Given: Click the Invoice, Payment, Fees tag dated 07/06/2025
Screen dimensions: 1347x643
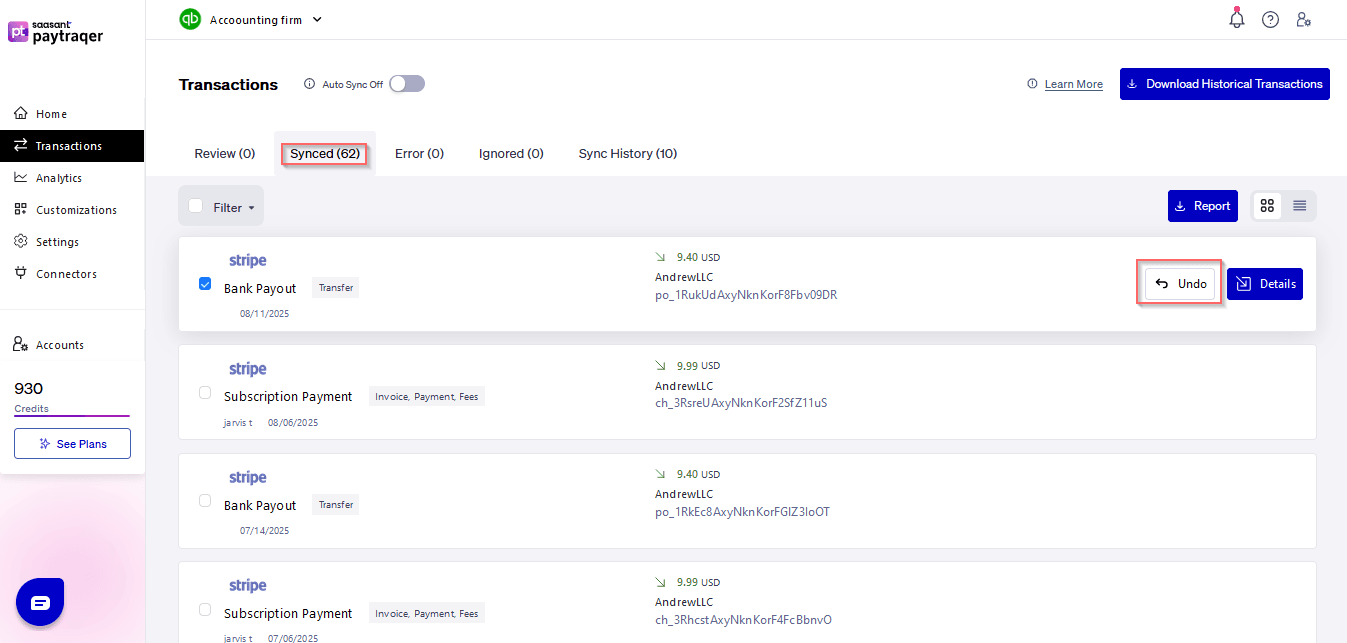Looking at the screenshot, I should coord(427,613).
